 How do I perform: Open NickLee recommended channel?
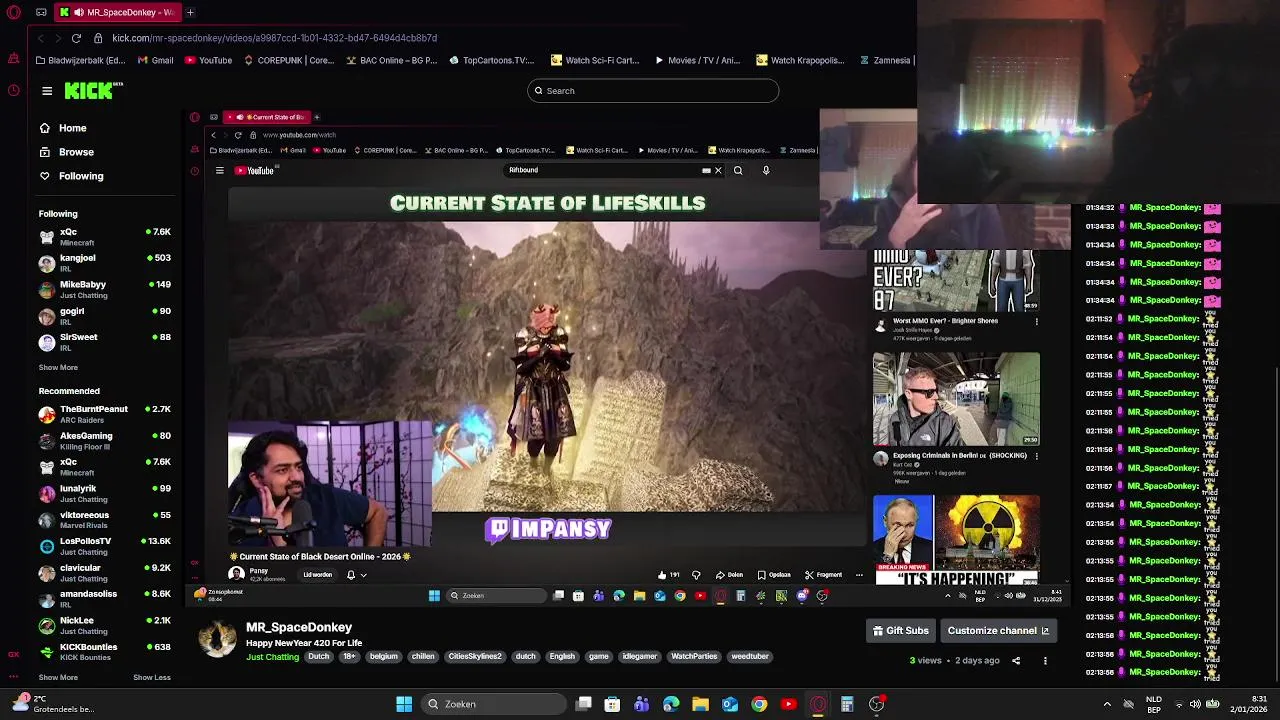(x=105, y=625)
